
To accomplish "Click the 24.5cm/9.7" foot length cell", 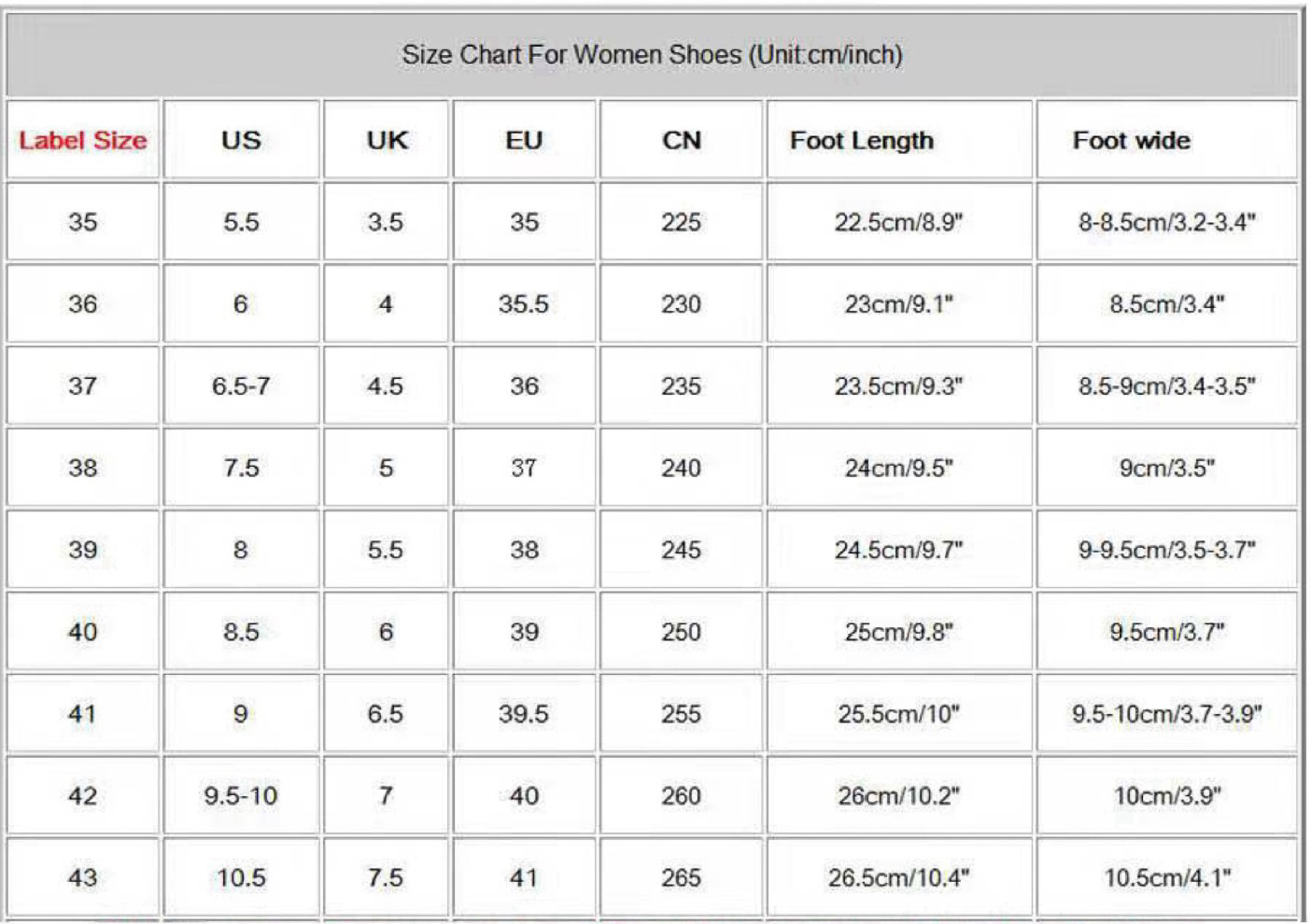I will coord(898,550).
